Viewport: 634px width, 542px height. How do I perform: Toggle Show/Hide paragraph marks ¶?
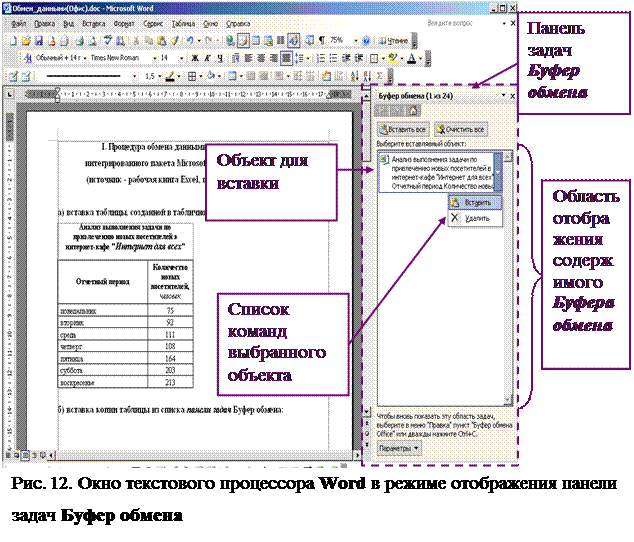(x=322, y=40)
